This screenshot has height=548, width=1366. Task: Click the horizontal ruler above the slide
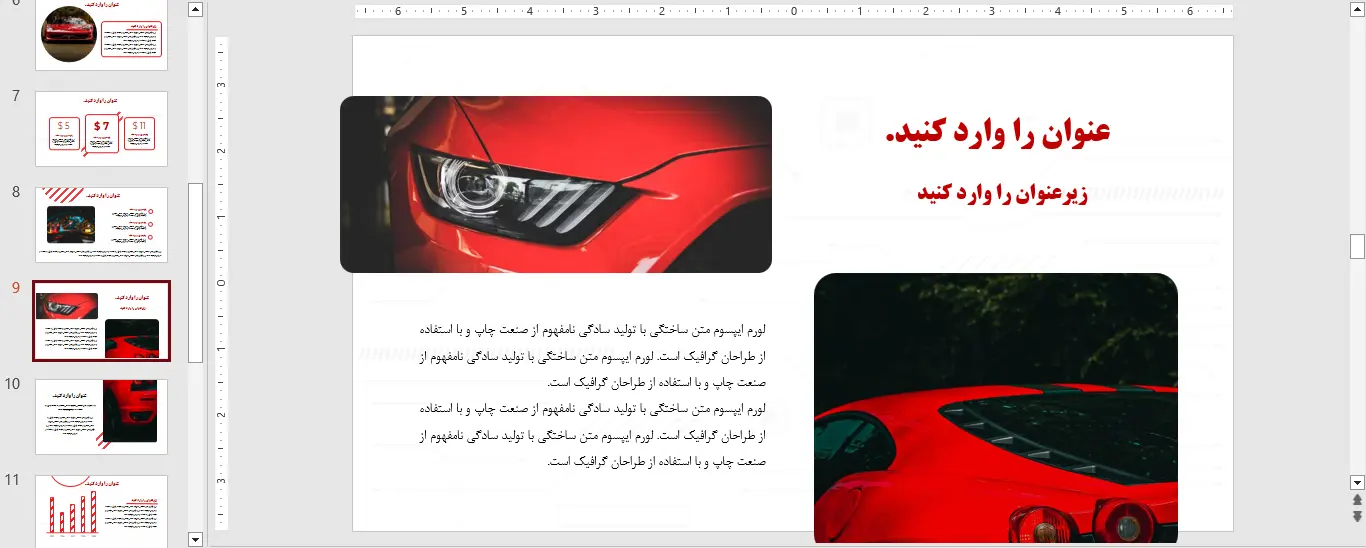793,12
